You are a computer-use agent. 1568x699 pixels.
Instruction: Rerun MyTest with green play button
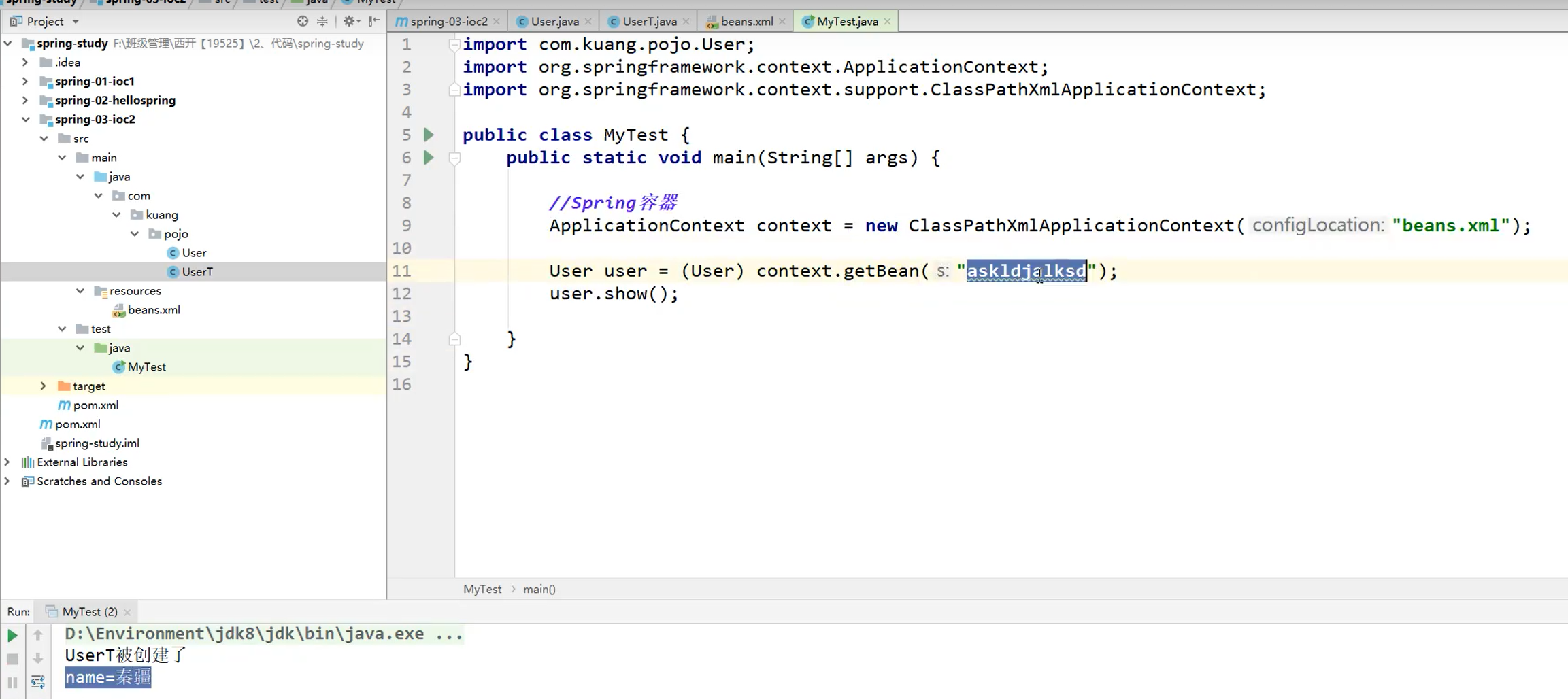point(12,635)
